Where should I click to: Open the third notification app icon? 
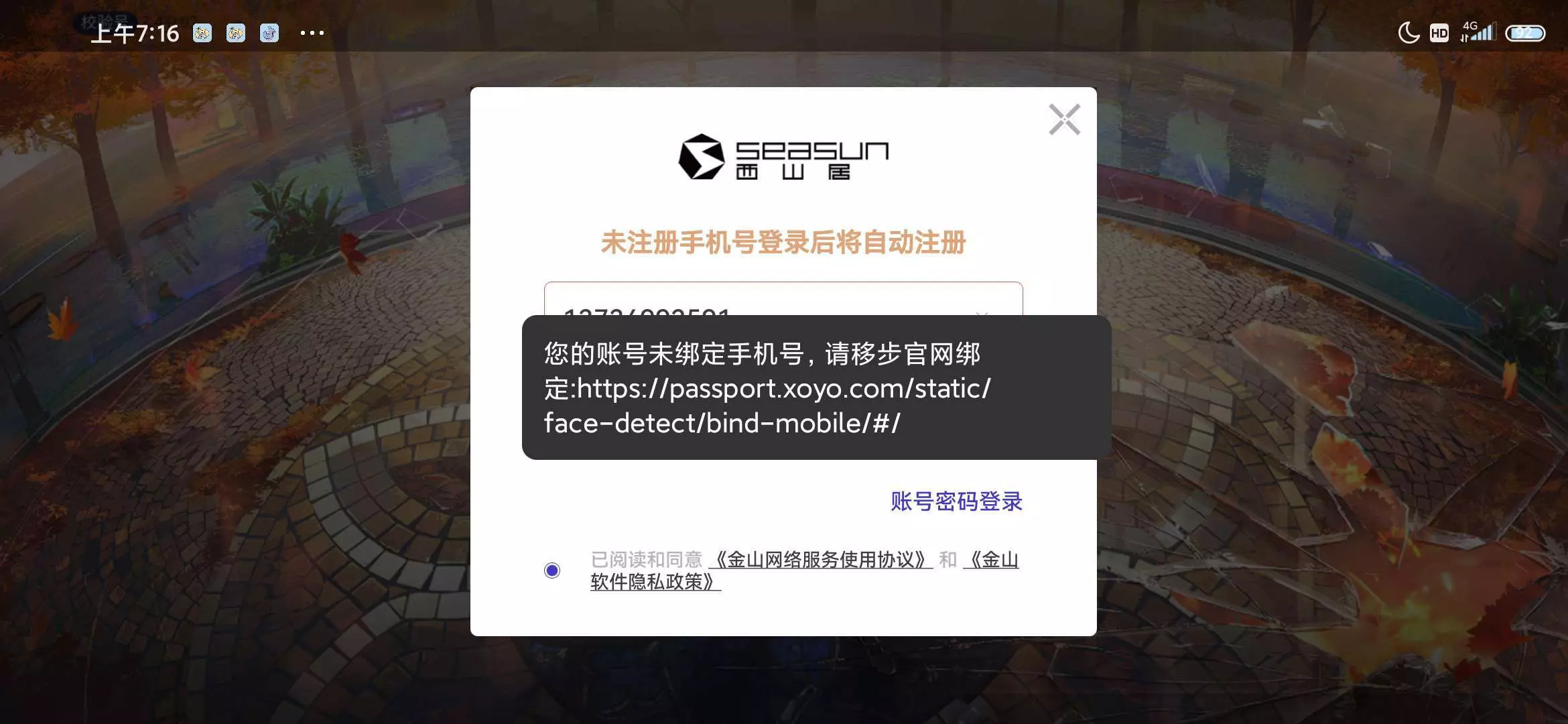tap(269, 33)
